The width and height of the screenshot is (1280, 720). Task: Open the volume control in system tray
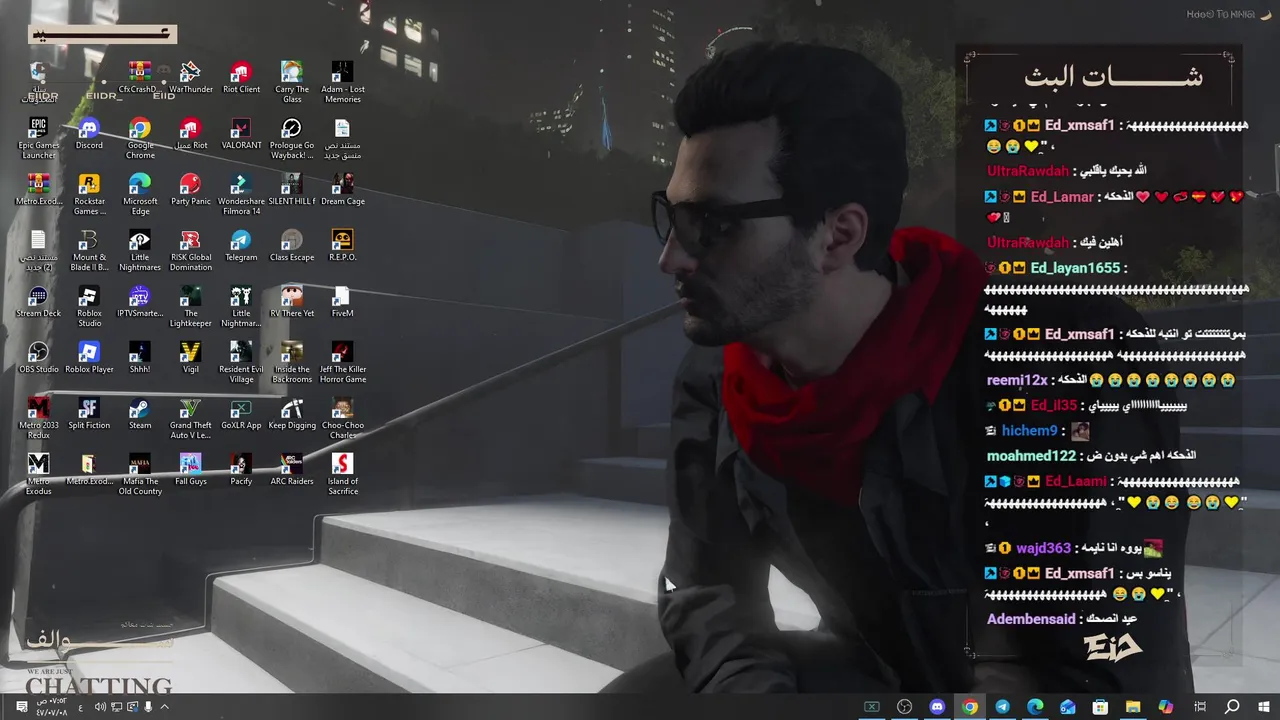coord(100,707)
